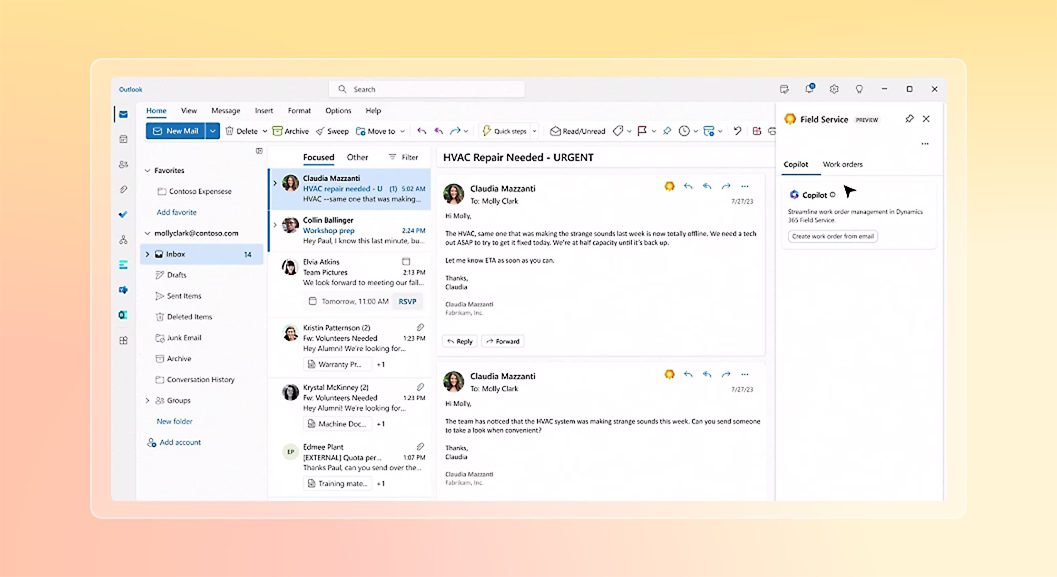Click the Forward button below first message
Viewport: 1057px width, 577px height.
pyautogui.click(x=504, y=341)
